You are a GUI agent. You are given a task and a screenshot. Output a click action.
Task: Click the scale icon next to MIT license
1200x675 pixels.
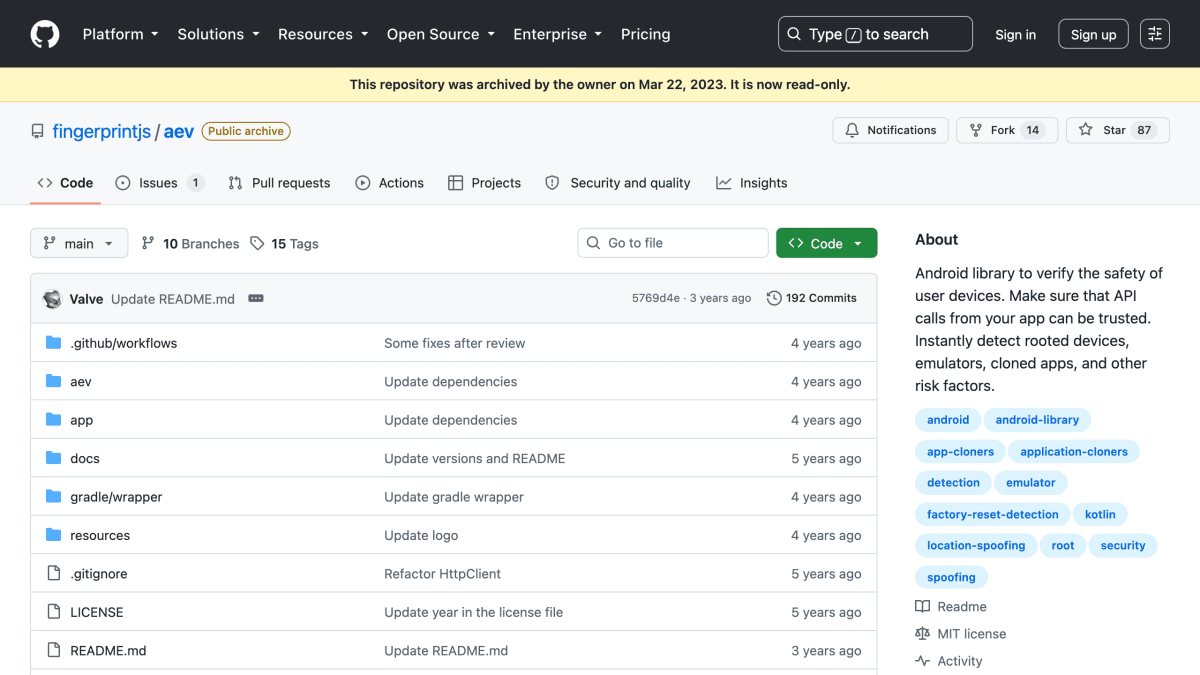tap(922, 634)
